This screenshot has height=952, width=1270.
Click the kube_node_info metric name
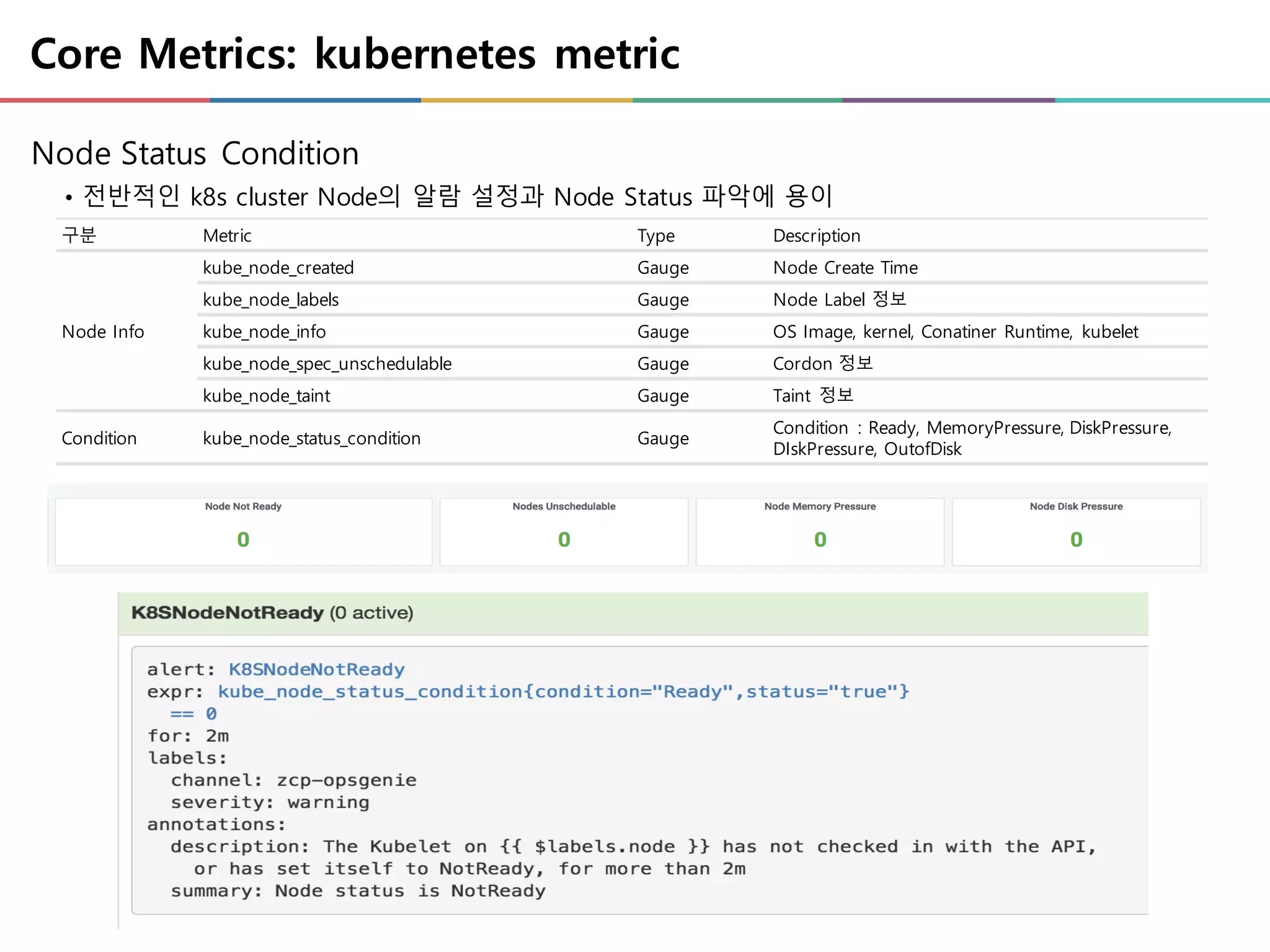click(264, 332)
